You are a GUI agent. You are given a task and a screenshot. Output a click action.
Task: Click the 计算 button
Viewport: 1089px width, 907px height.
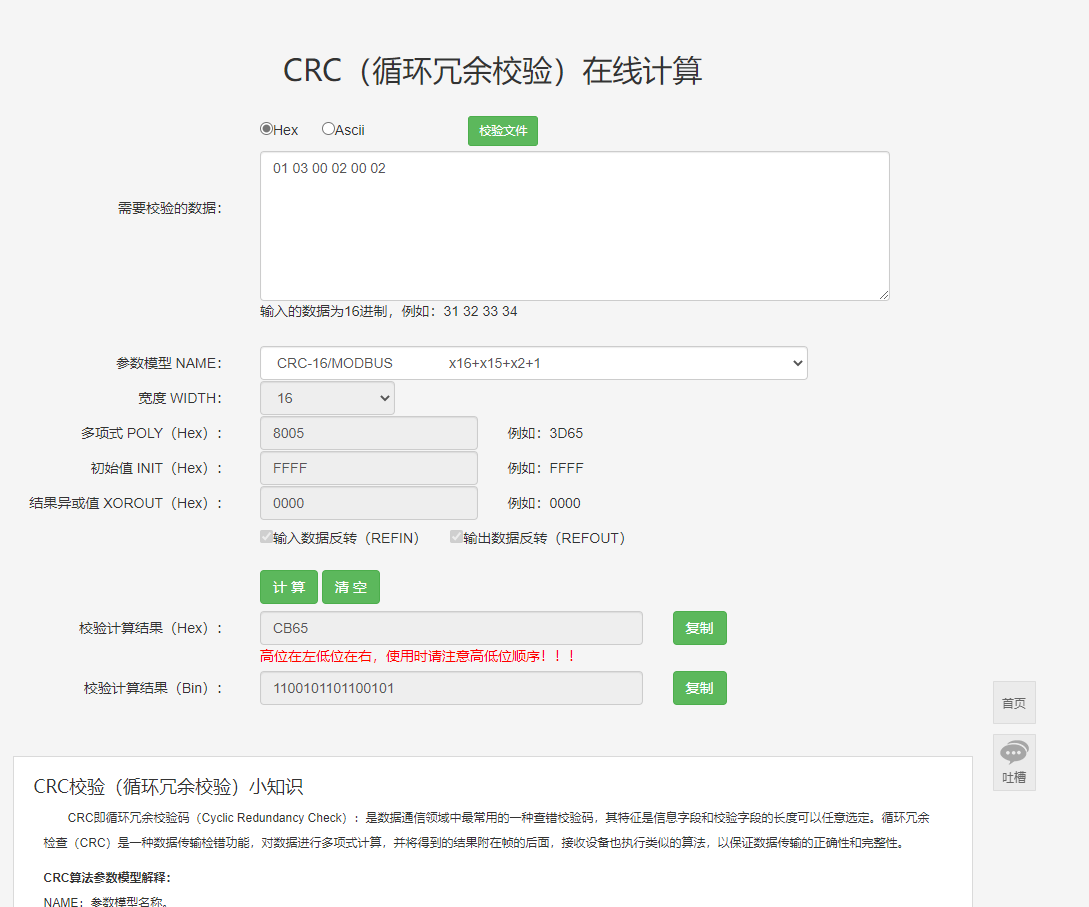tap(289, 587)
